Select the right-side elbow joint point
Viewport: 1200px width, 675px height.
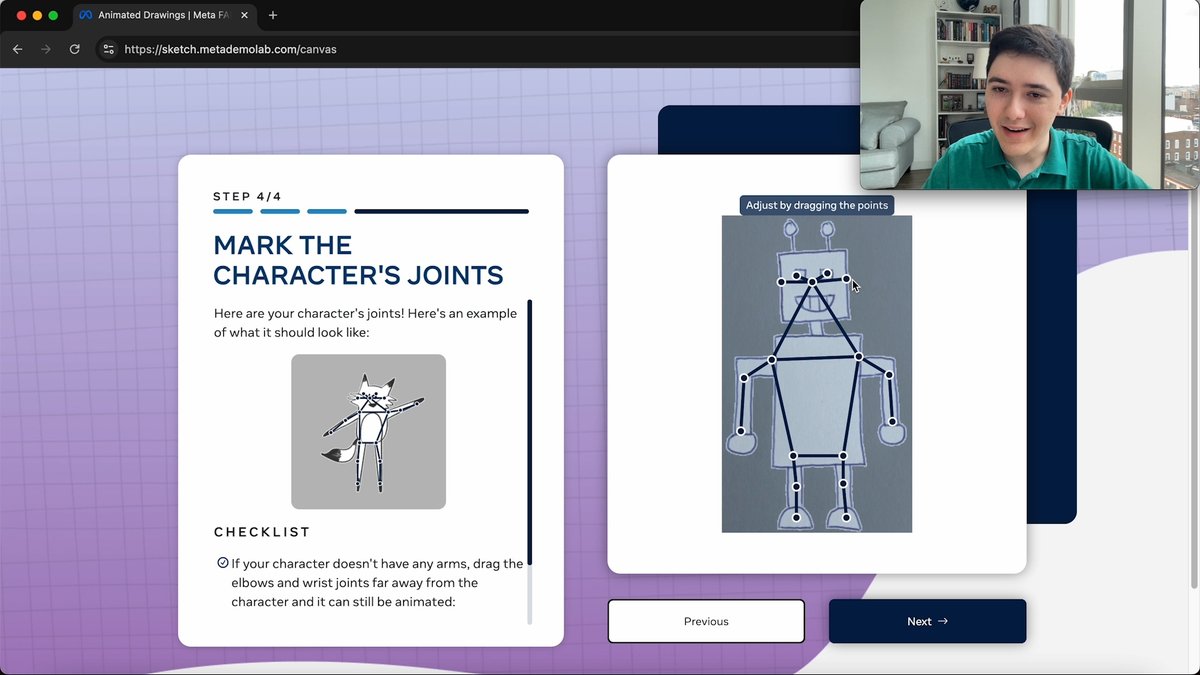tap(889, 375)
